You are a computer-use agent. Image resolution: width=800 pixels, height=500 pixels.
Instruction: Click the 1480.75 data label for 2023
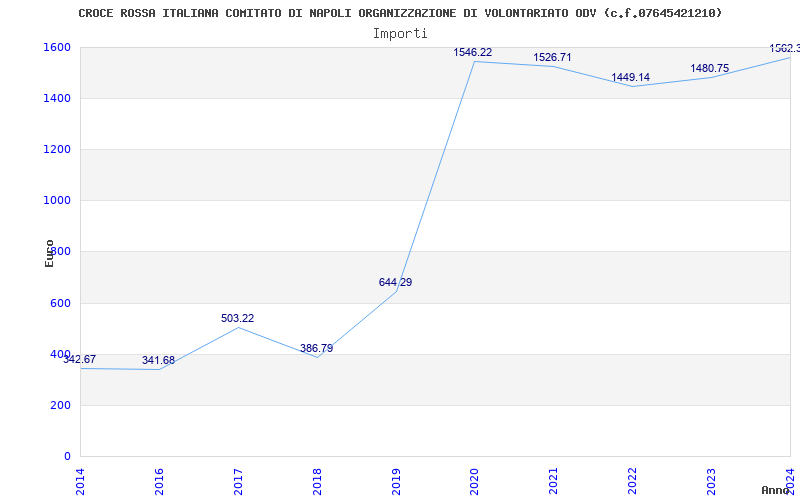pos(710,68)
